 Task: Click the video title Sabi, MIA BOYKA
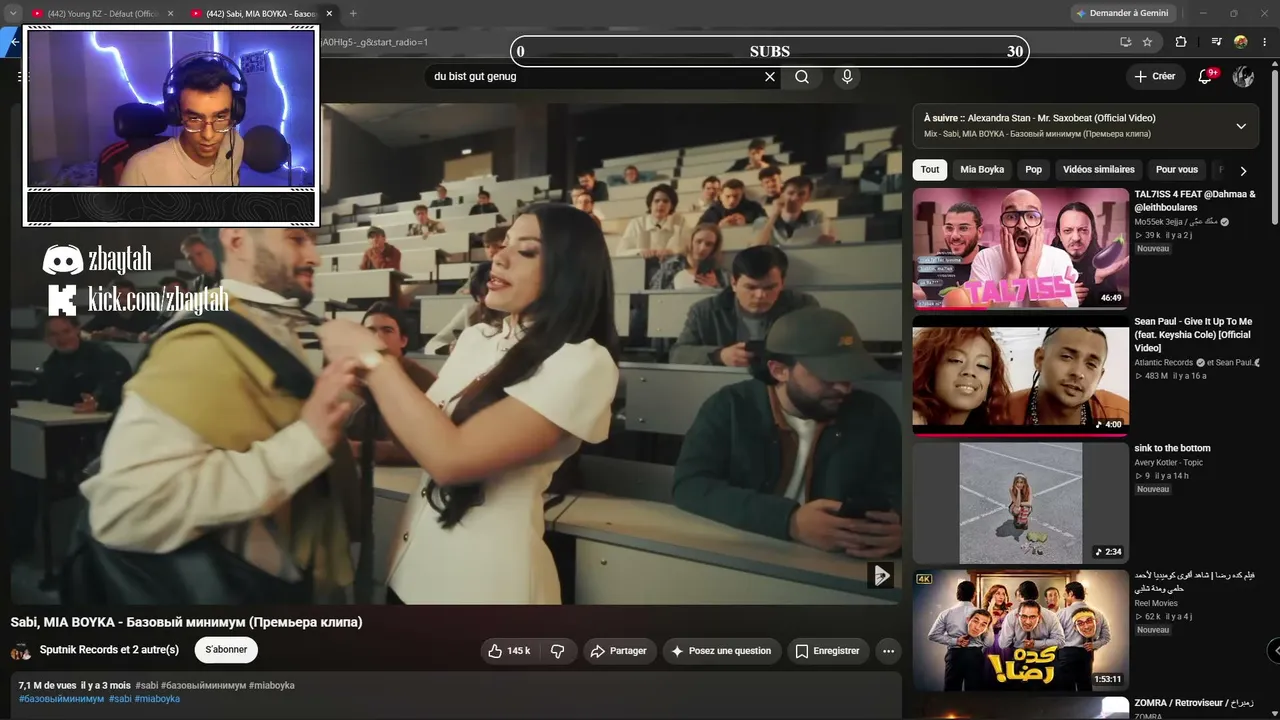186,622
